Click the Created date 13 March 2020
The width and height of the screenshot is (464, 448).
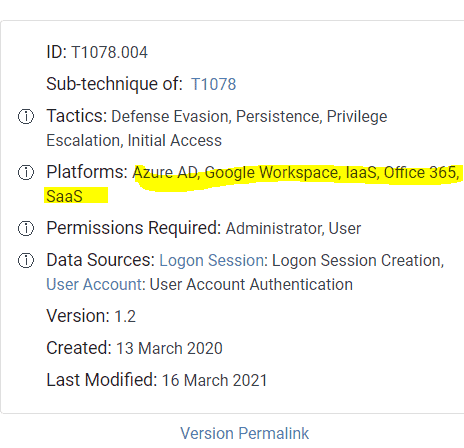click(x=169, y=348)
